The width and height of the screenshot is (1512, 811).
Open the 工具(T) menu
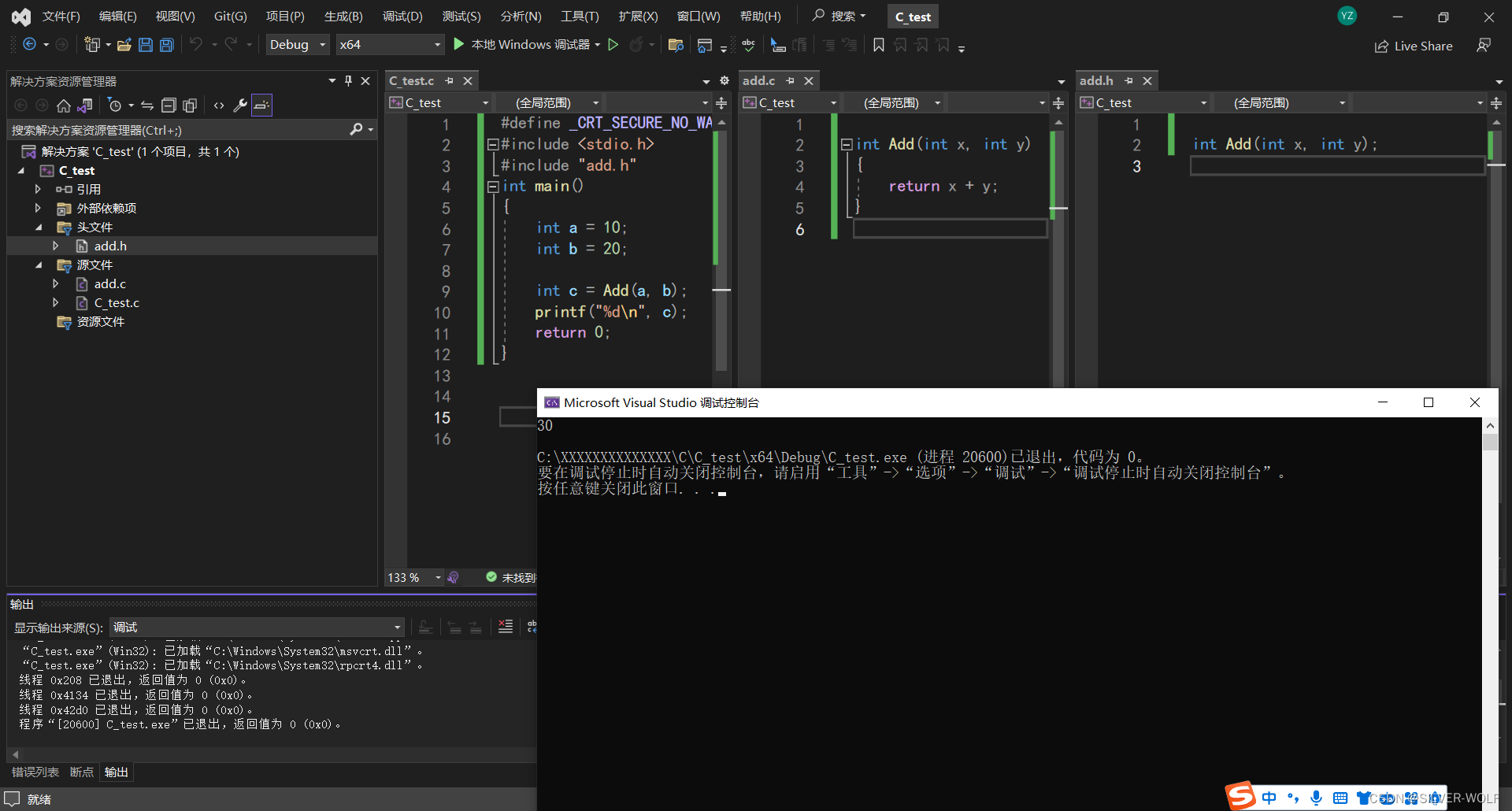[x=580, y=16]
